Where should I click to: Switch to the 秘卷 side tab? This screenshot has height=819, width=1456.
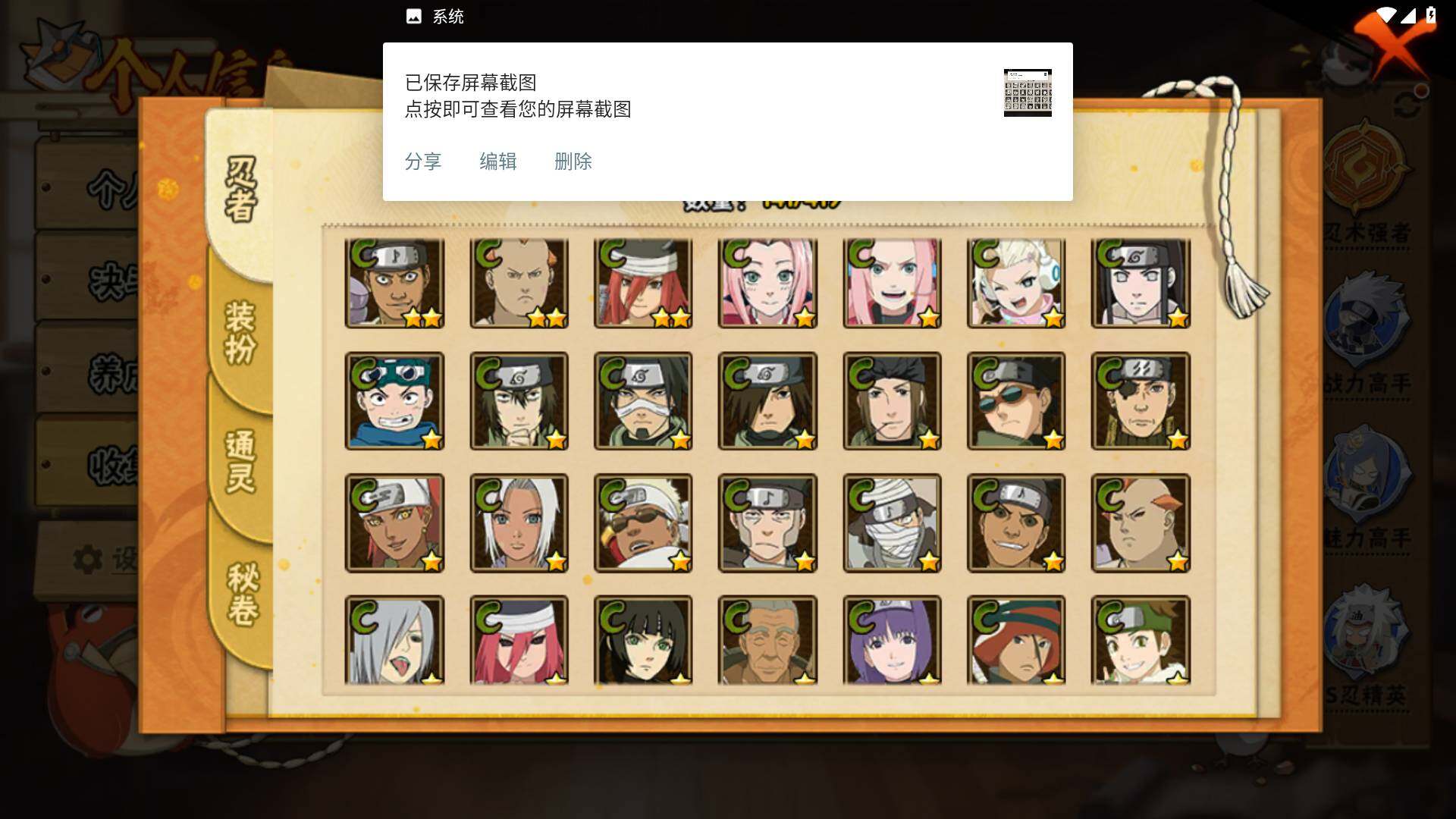pyautogui.click(x=243, y=594)
